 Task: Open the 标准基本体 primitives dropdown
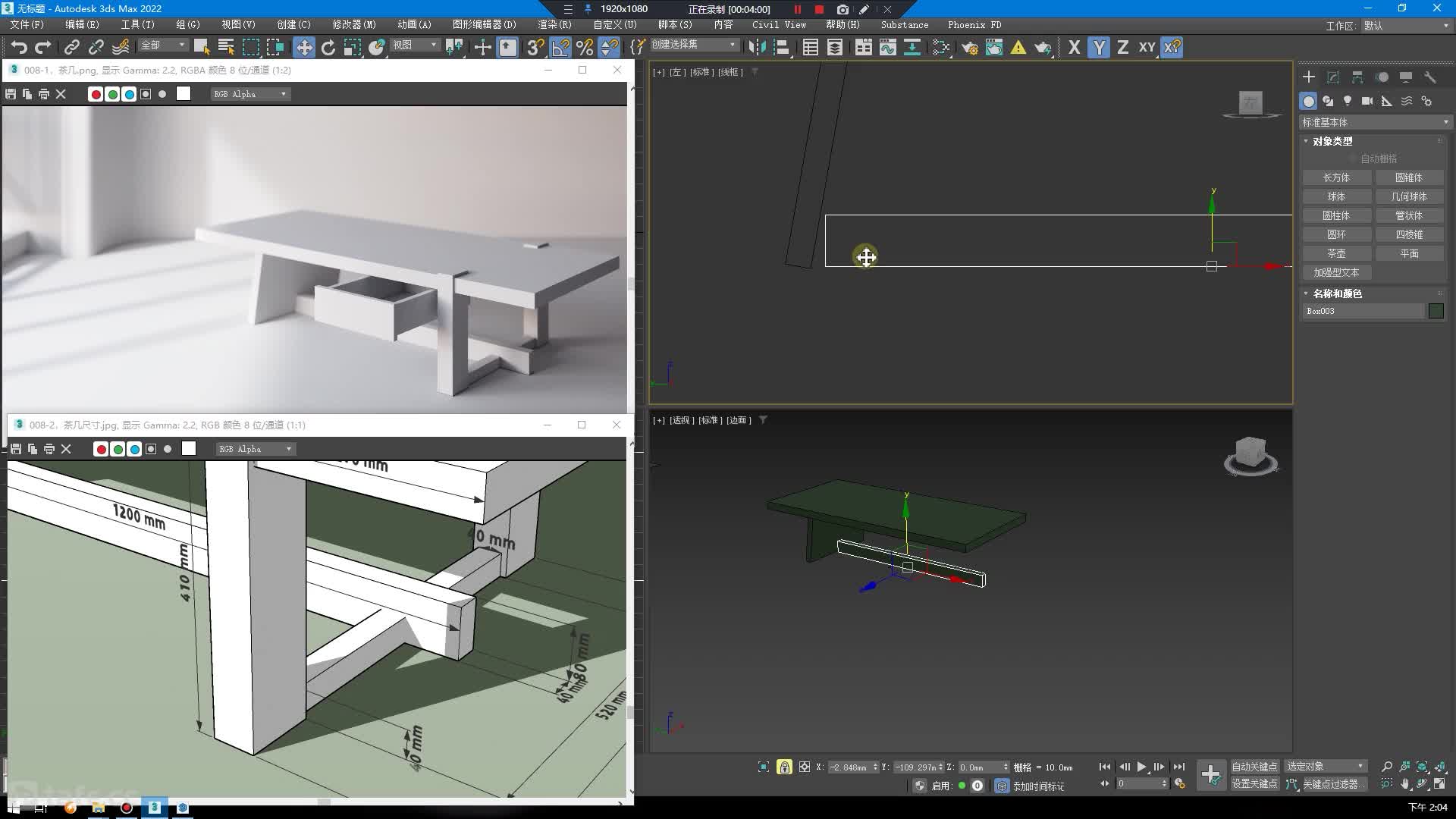(1375, 122)
